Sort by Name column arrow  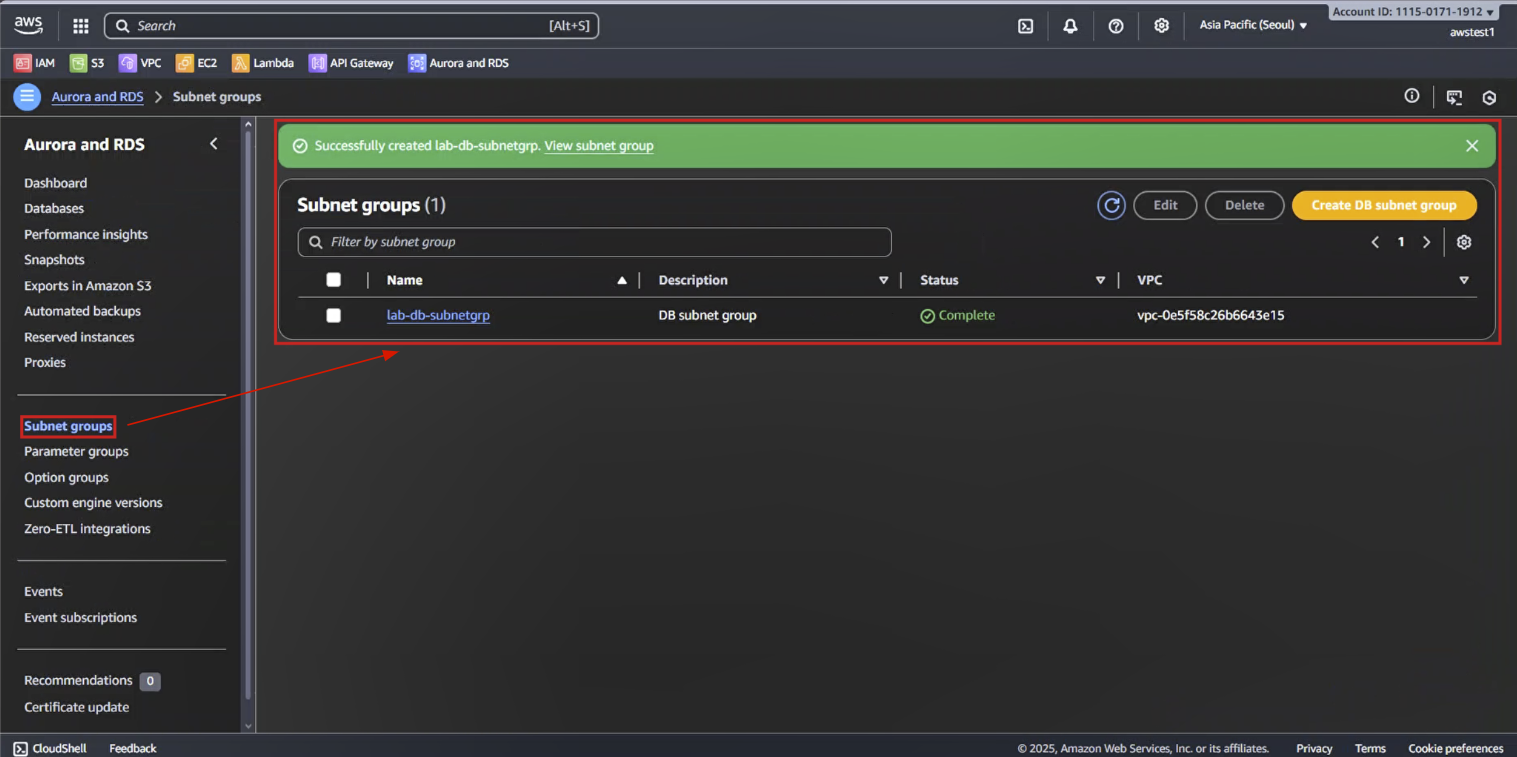[622, 280]
